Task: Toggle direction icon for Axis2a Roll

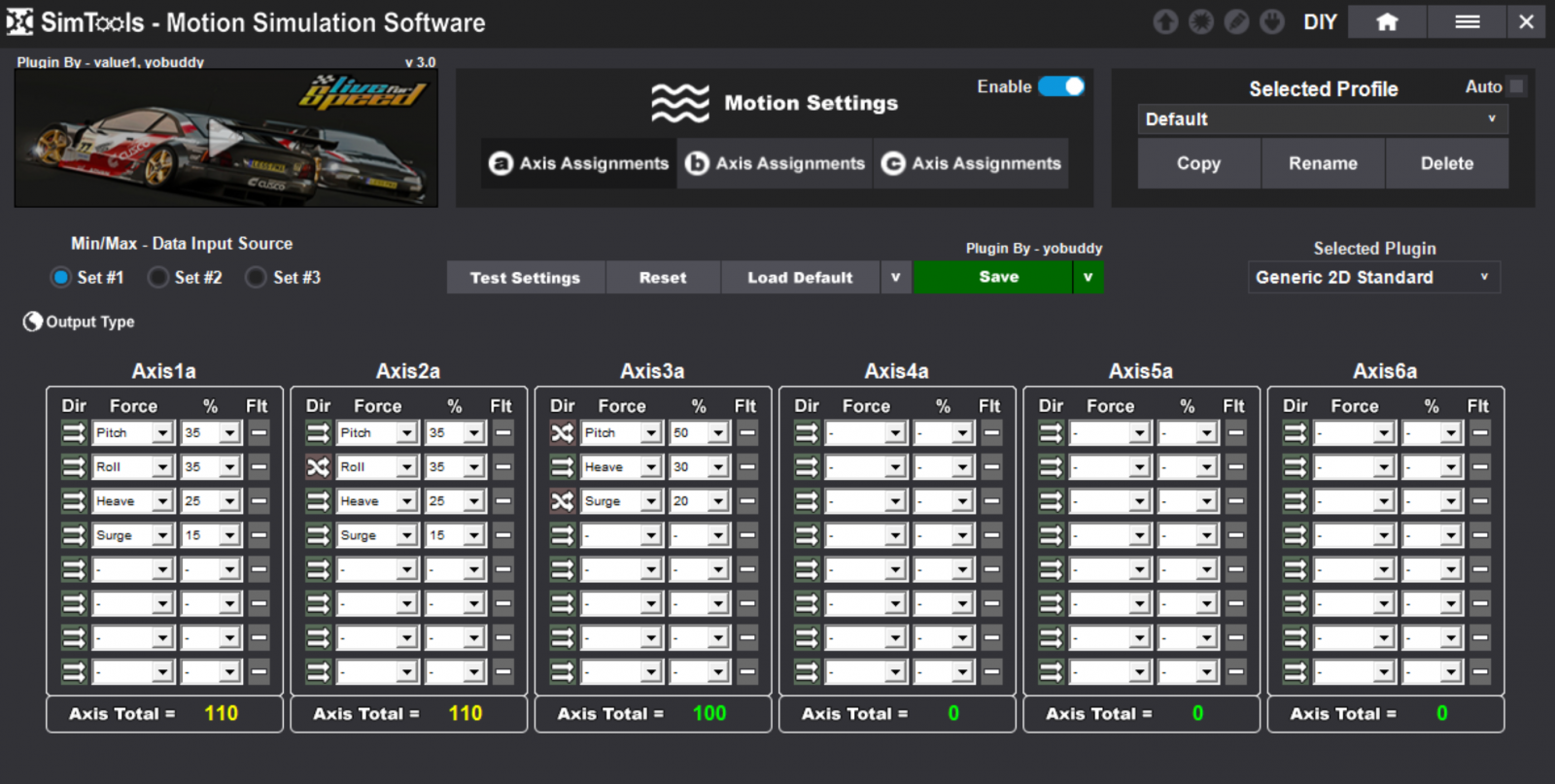Action: pyautogui.click(x=318, y=467)
